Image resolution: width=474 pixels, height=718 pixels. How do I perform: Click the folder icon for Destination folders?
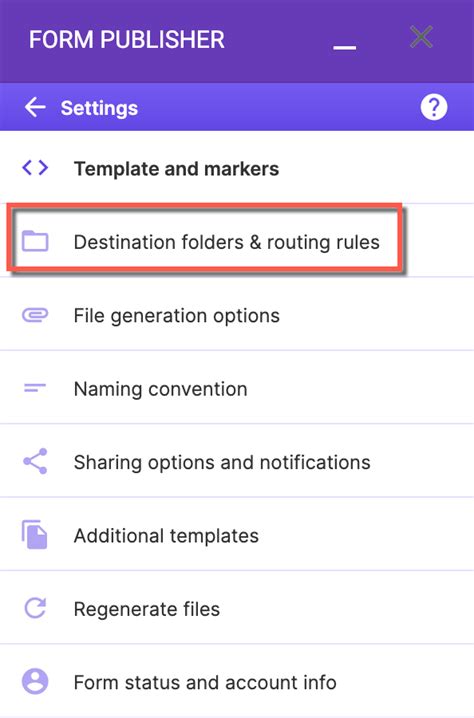point(35,241)
